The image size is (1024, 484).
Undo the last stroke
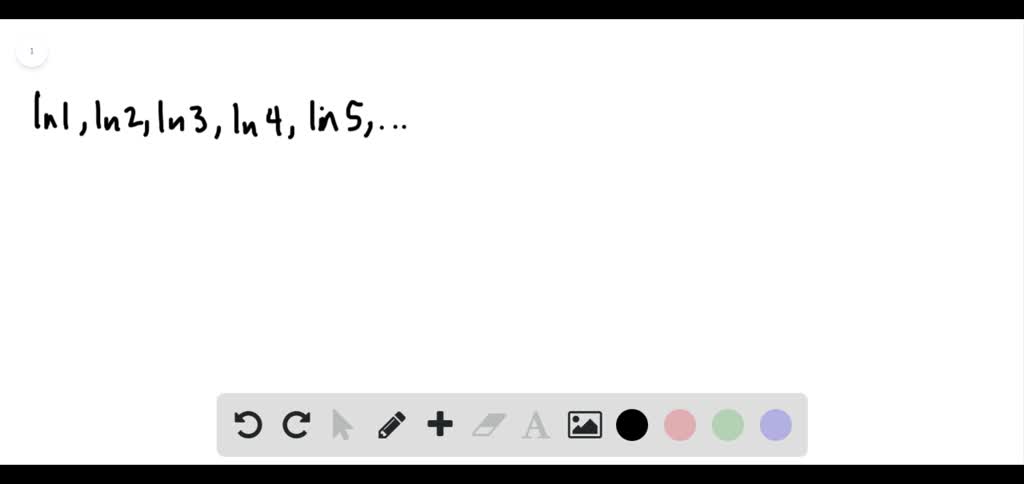point(248,425)
